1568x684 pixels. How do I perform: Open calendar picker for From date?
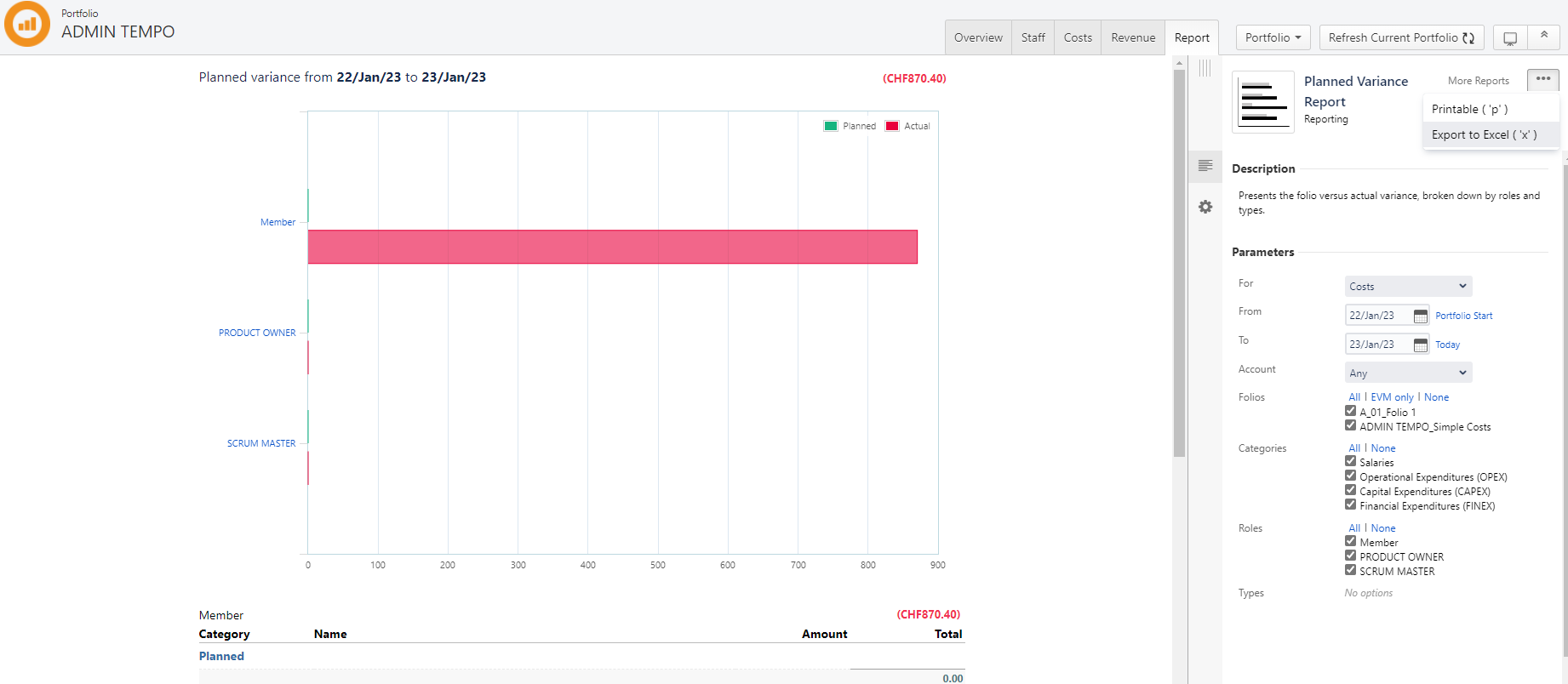point(1420,316)
